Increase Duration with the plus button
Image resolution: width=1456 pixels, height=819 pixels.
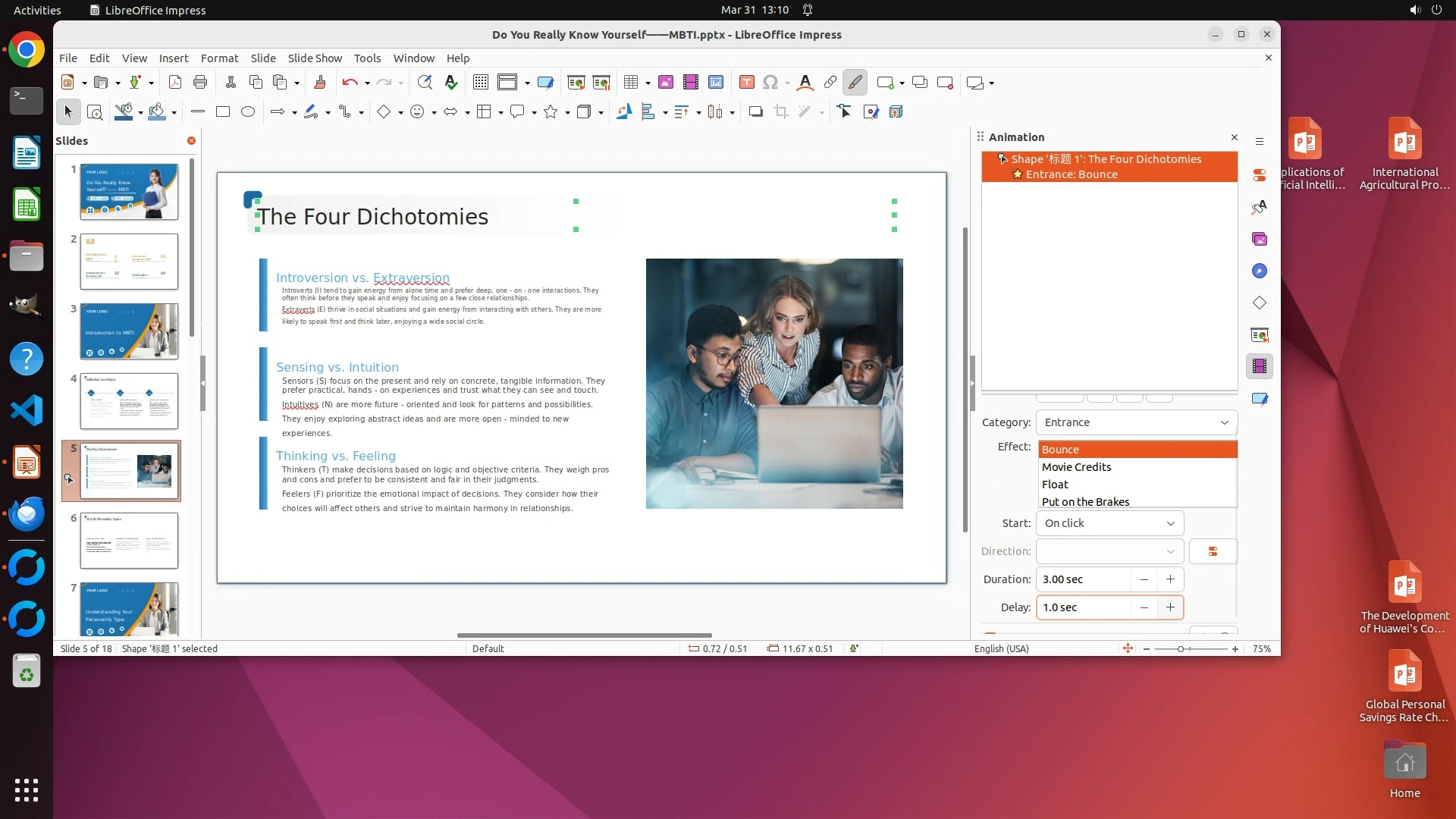point(1170,579)
